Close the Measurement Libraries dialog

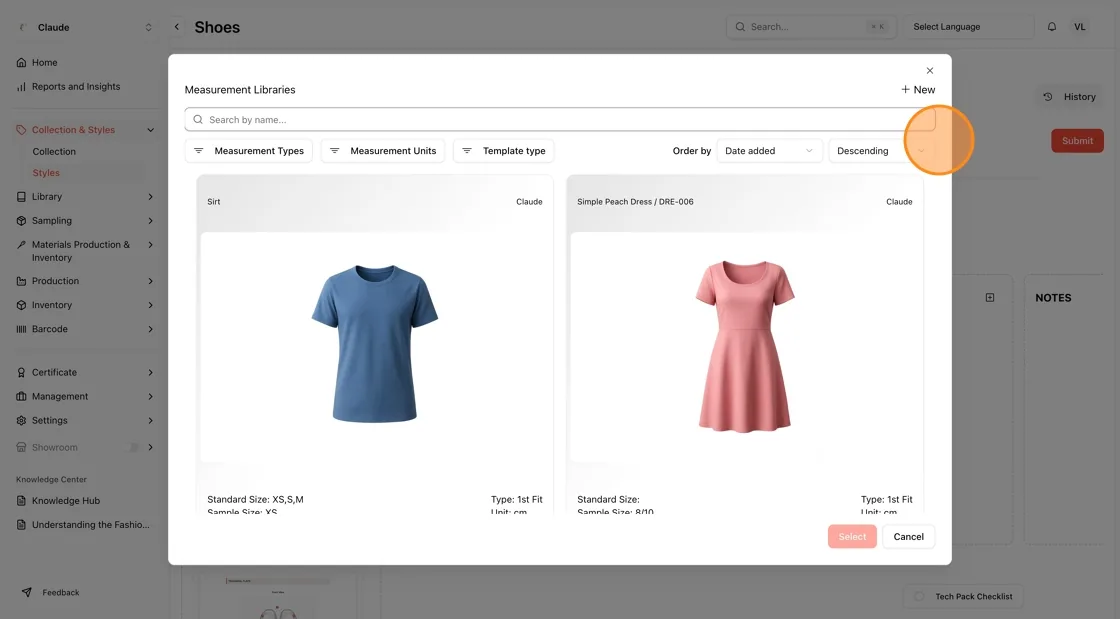pyautogui.click(x=929, y=71)
